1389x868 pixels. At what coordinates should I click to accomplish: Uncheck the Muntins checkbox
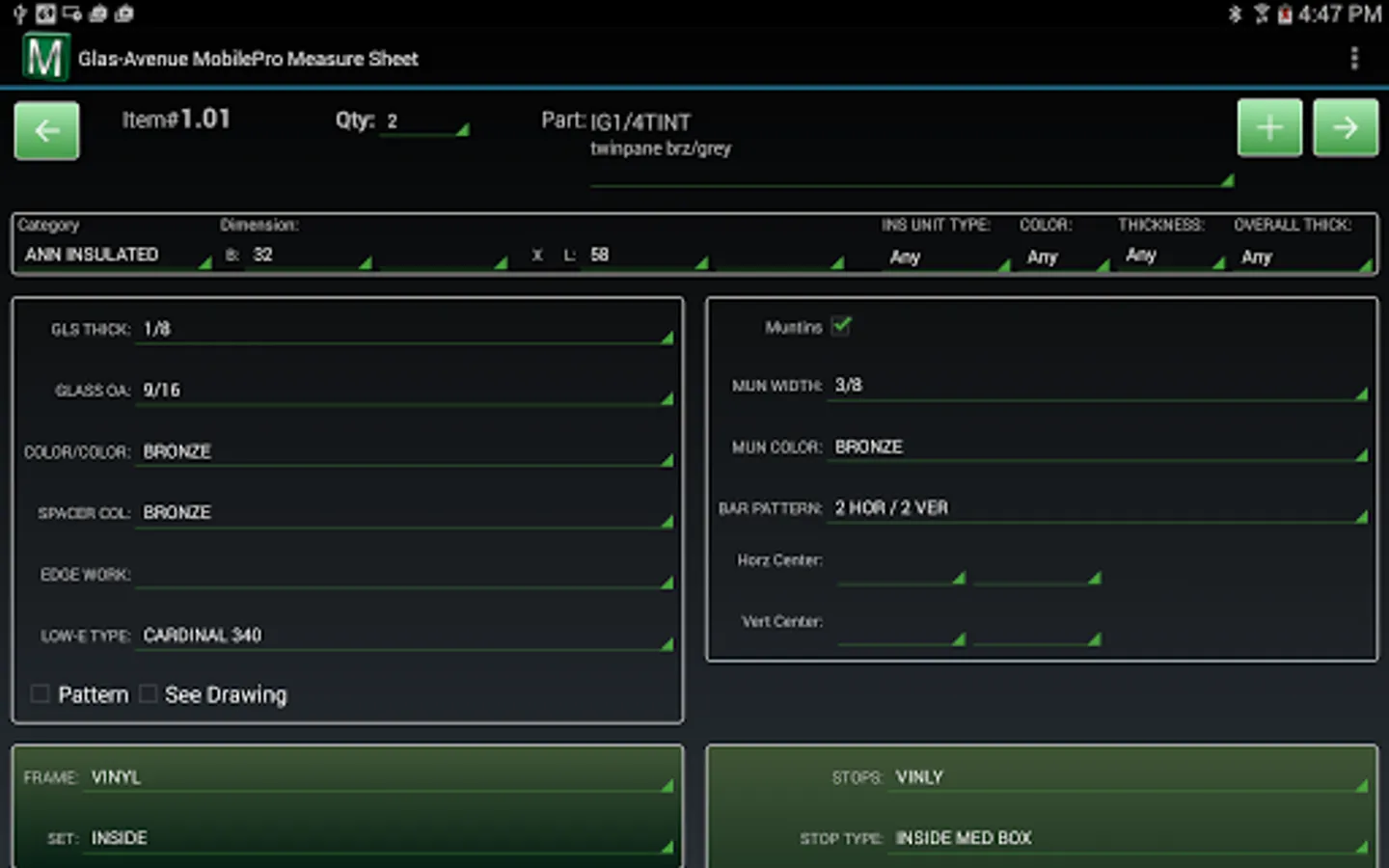[x=841, y=326]
